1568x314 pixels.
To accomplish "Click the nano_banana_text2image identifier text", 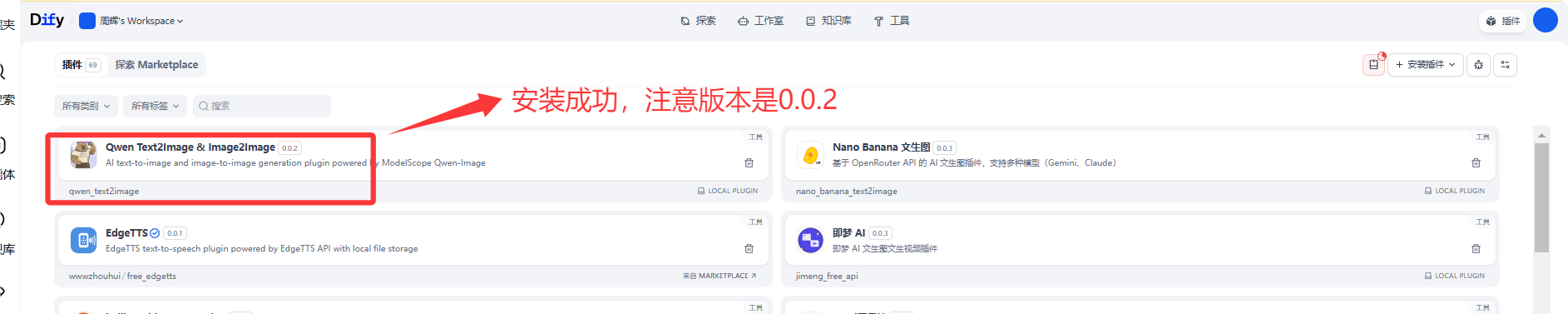I will point(846,192).
